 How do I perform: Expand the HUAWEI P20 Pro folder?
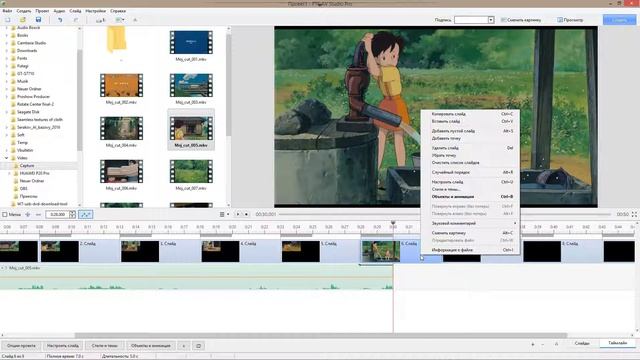click(9, 173)
